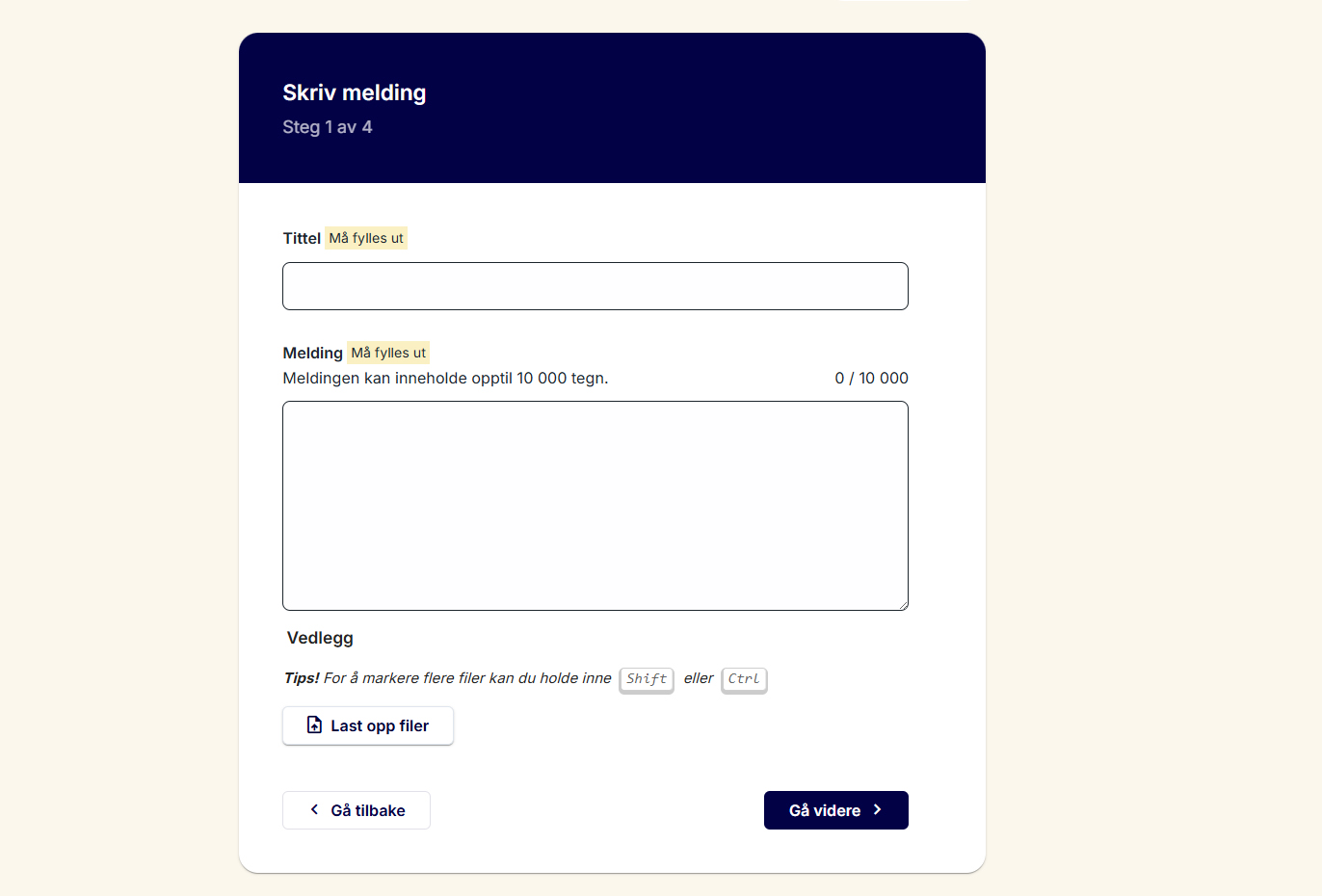Click the upload file icon

pos(314,725)
